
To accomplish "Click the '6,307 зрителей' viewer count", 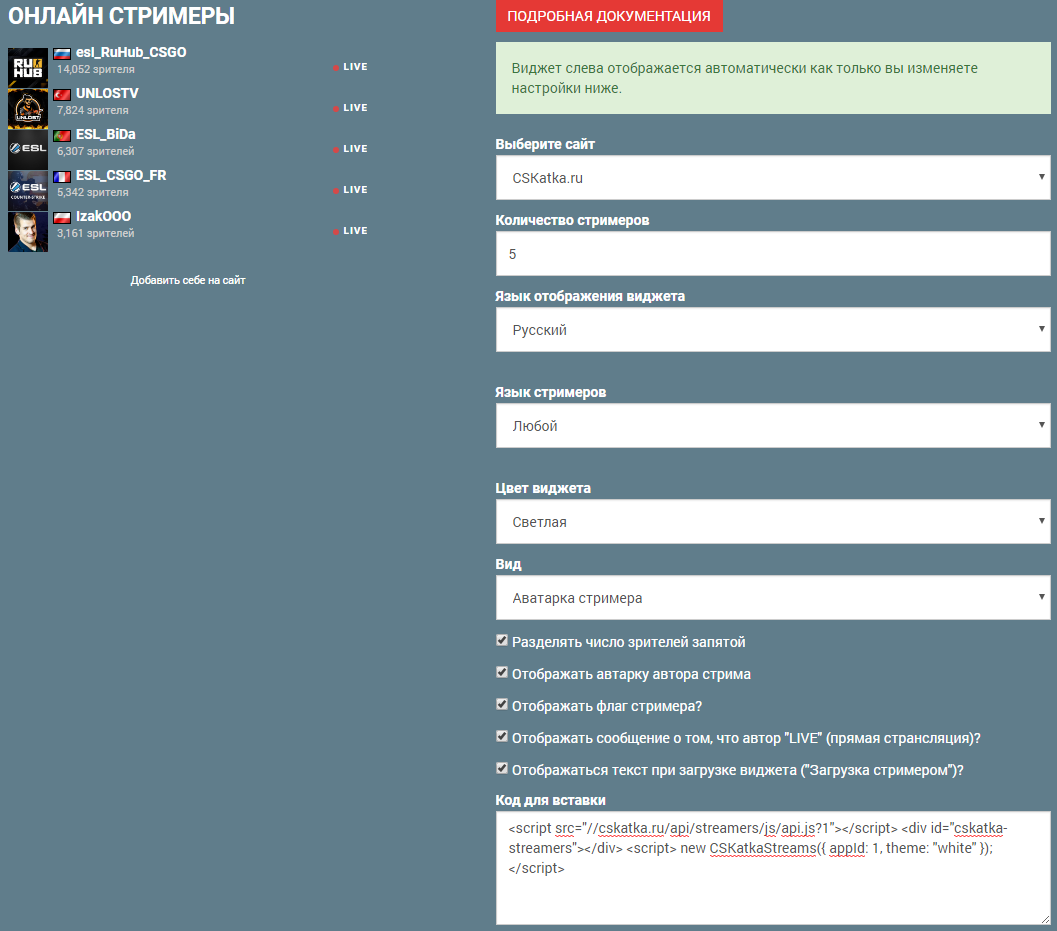I will (96, 152).
